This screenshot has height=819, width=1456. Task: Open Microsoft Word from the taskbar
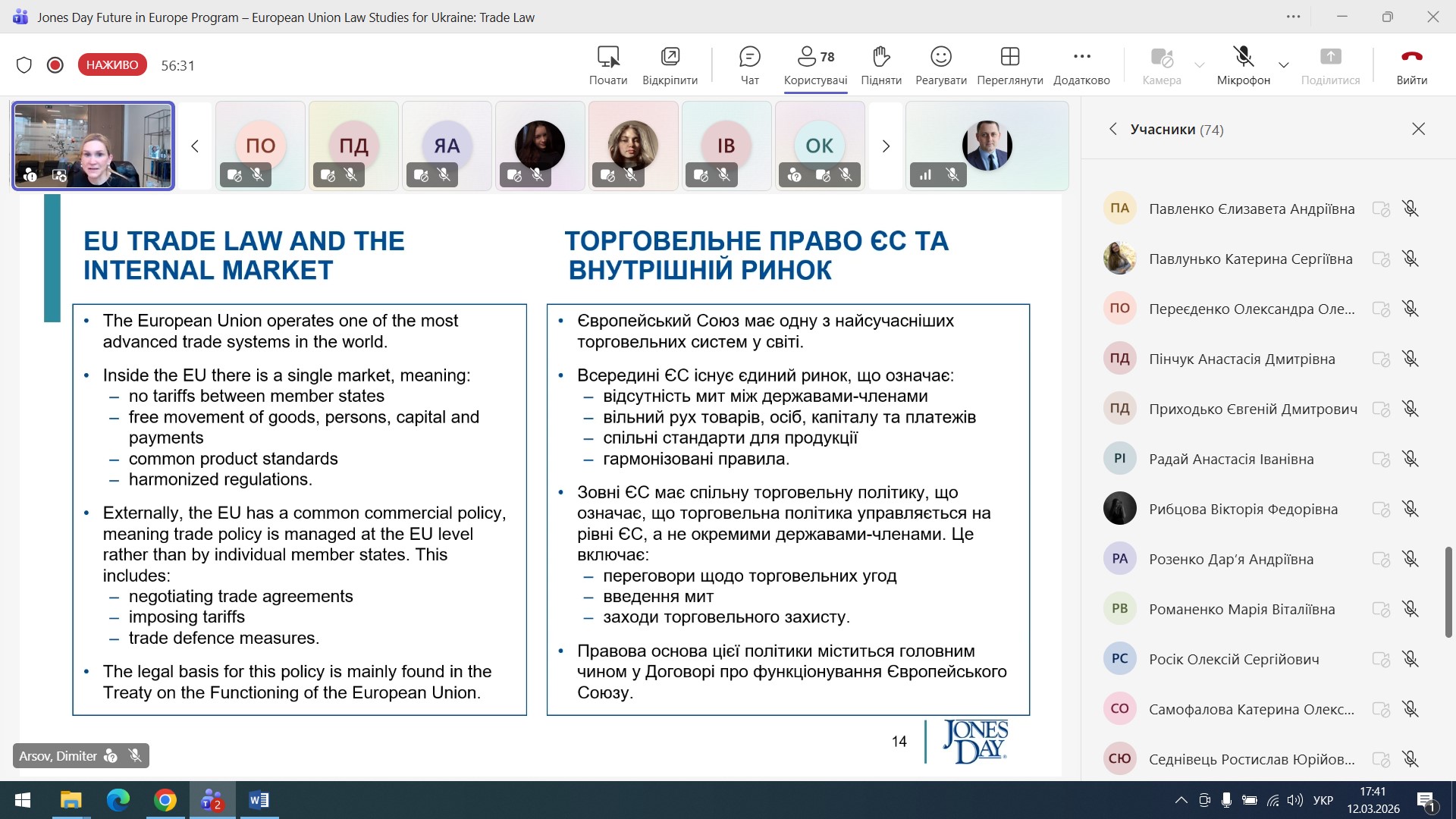pos(259,800)
